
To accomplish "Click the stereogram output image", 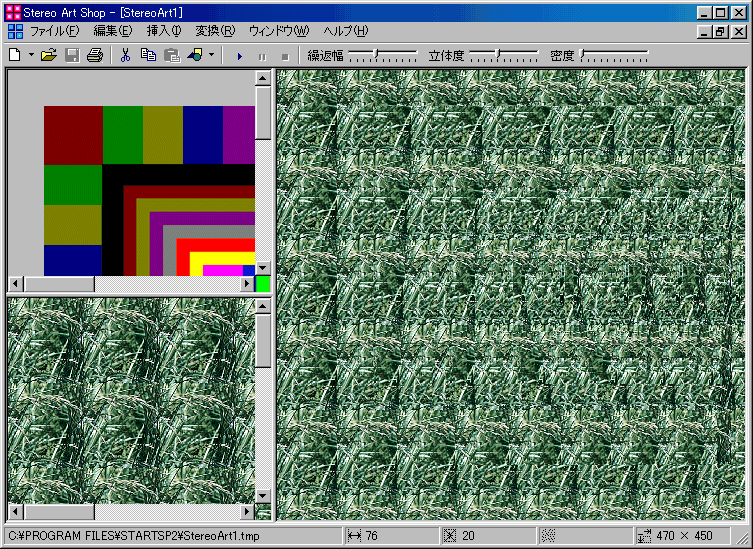I will (511, 294).
